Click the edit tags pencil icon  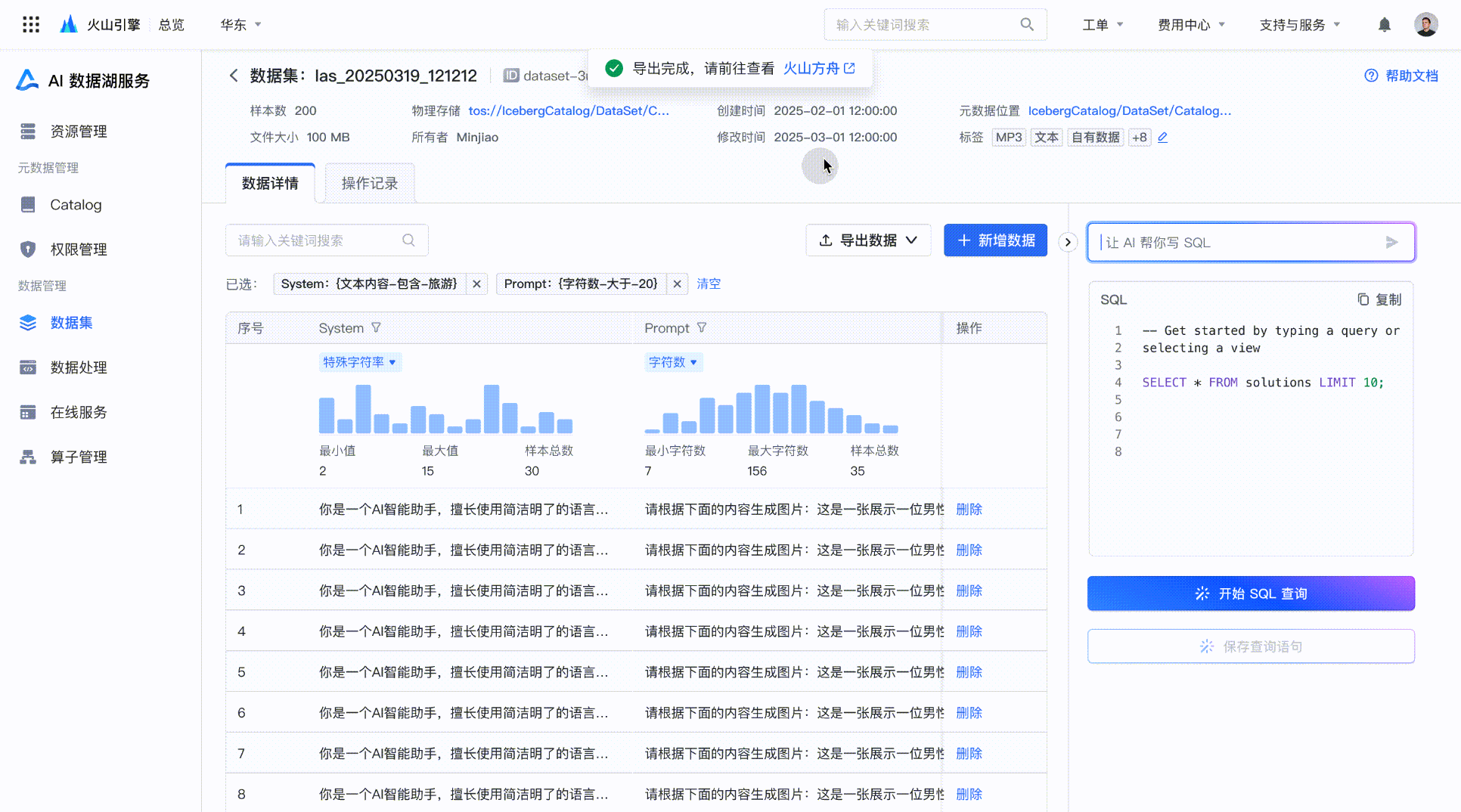(x=1163, y=138)
